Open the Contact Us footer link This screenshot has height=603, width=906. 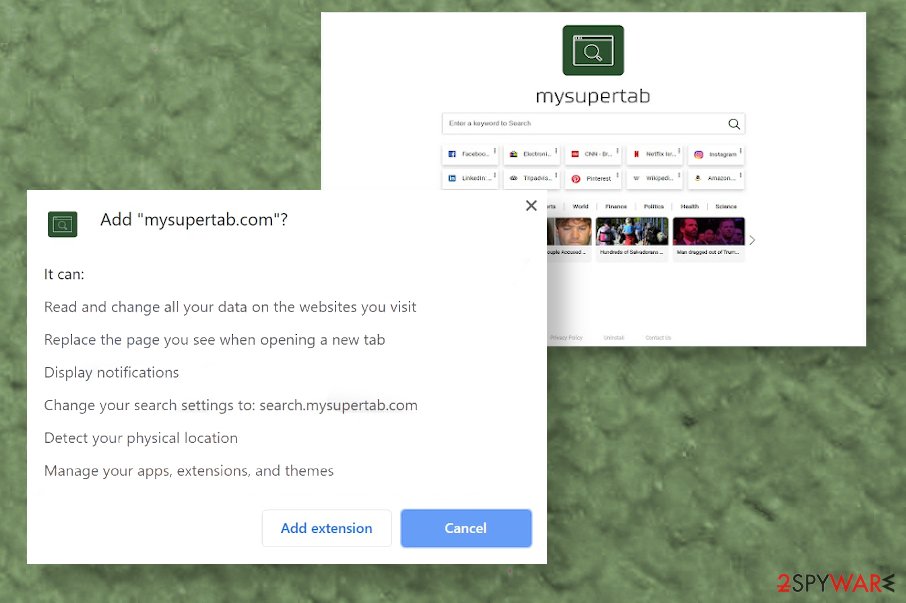[658, 337]
